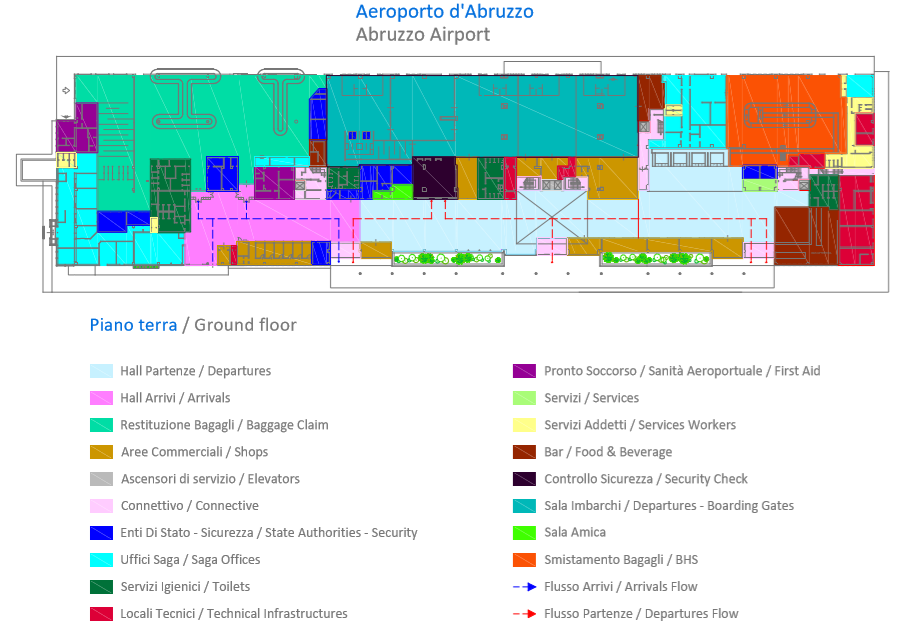Click the Sala Amica bright green swatch
The height and width of the screenshot is (632, 903).
click(524, 533)
